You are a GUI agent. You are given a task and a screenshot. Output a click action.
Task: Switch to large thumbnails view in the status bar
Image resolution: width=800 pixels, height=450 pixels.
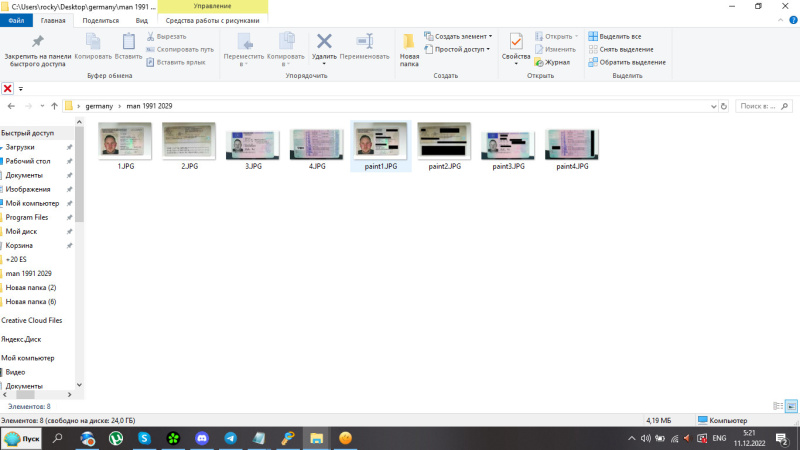(x=791, y=406)
